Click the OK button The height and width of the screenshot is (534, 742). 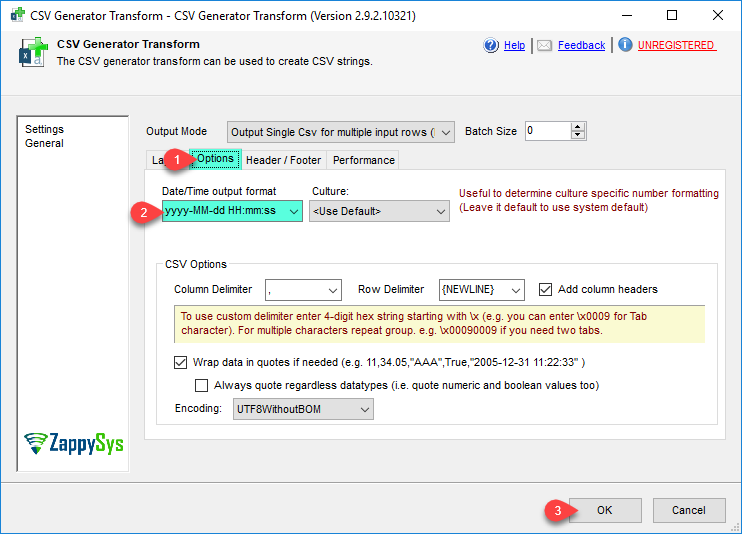coord(605,510)
